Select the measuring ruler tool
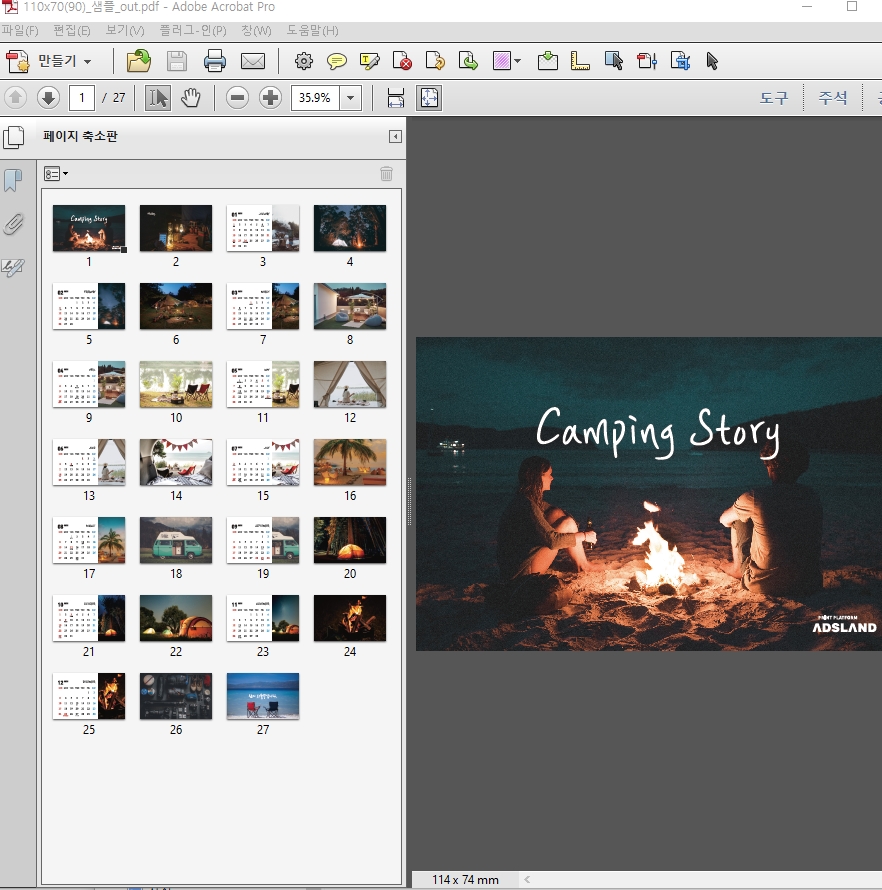Screen dimensions: 882x890 pos(580,61)
